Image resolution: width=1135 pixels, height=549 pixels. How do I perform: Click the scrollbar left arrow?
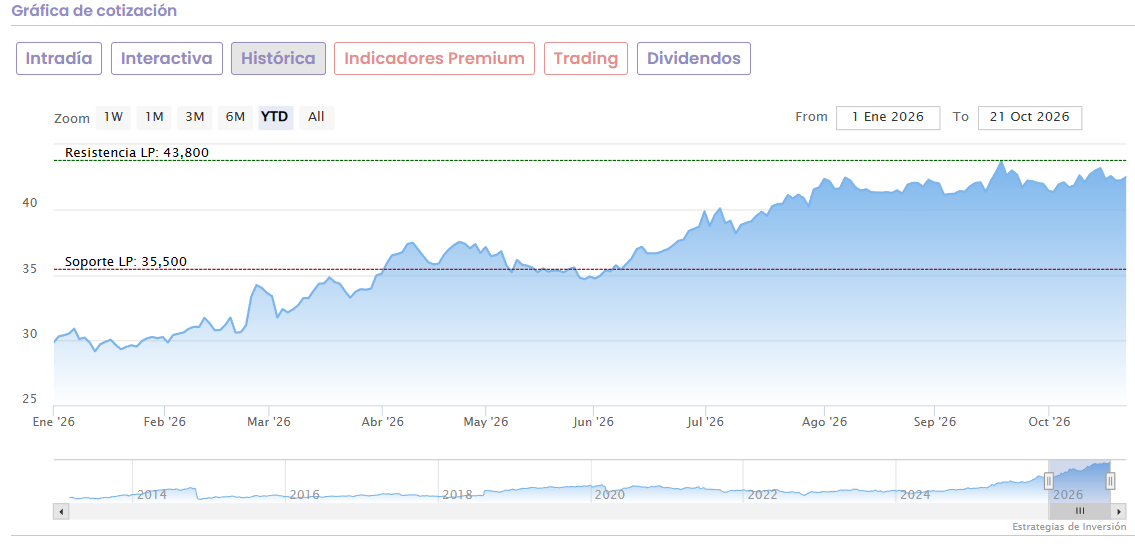point(61,511)
